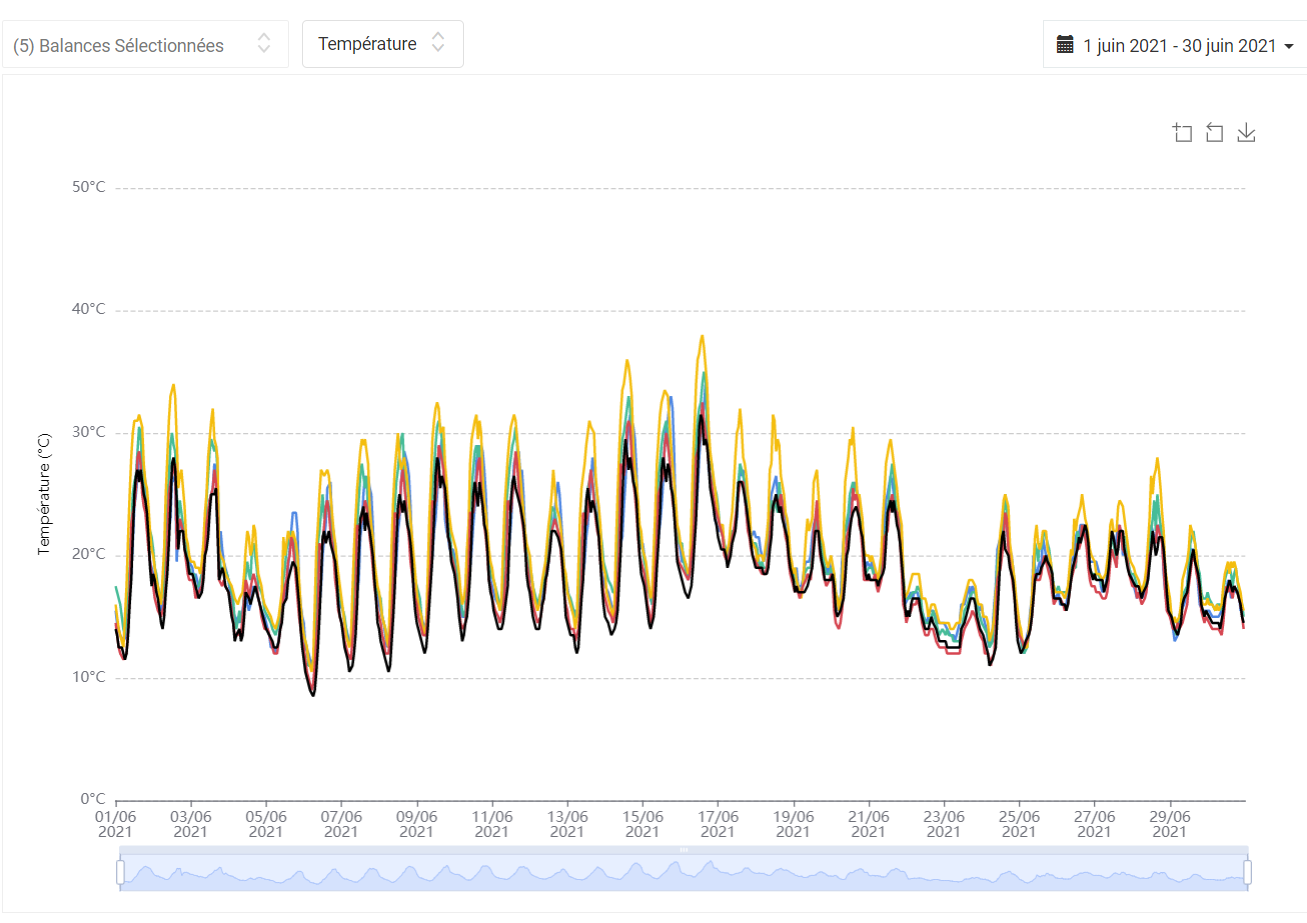Viewport: 1307px width, 923px height.
Task: Select the 21/06 2021 date label
Action: [868, 823]
